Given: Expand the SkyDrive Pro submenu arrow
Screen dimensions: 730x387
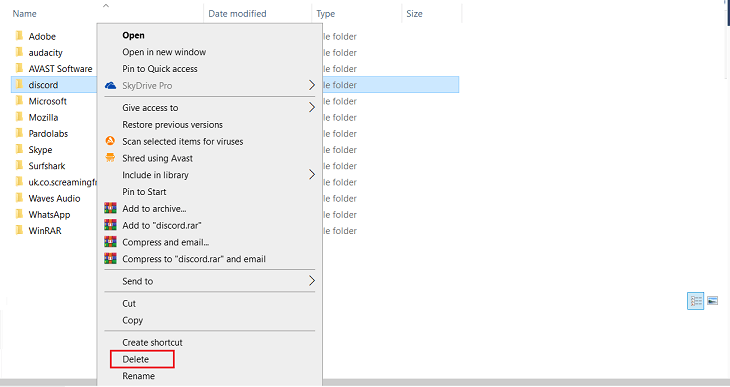Looking at the screenshot, I should [311, 85].
